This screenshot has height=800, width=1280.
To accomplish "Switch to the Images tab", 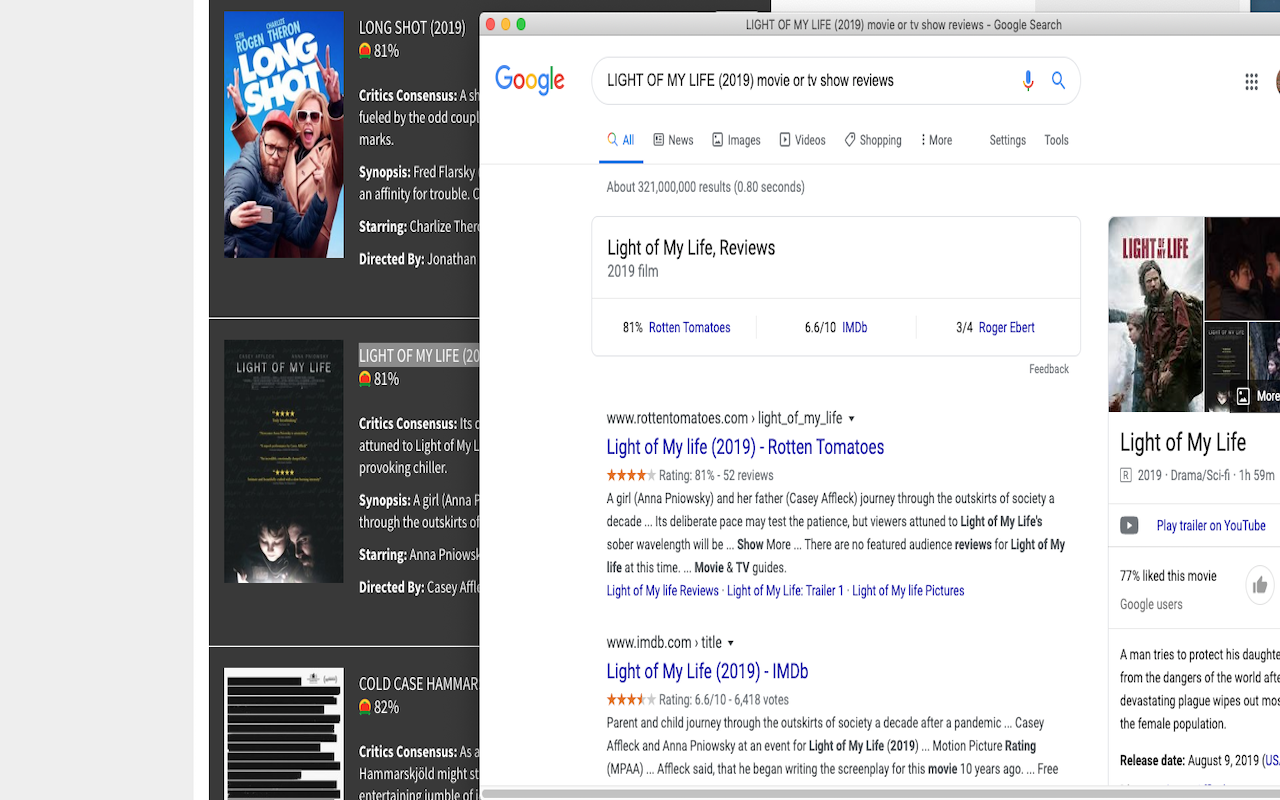I will pos(736,140).
